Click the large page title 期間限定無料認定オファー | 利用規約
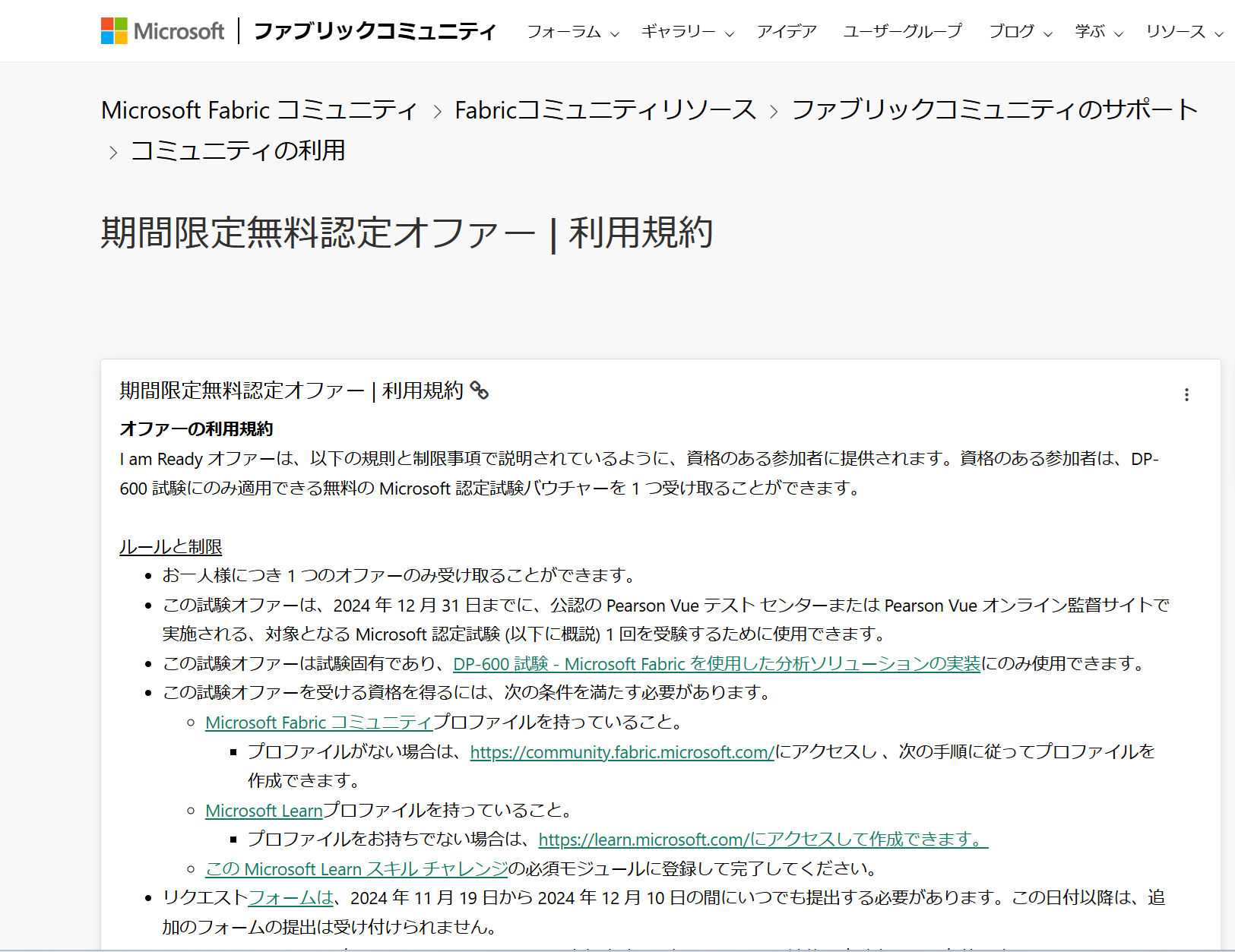Viewport: 1235px width, 952px height. tap(407, 232)
